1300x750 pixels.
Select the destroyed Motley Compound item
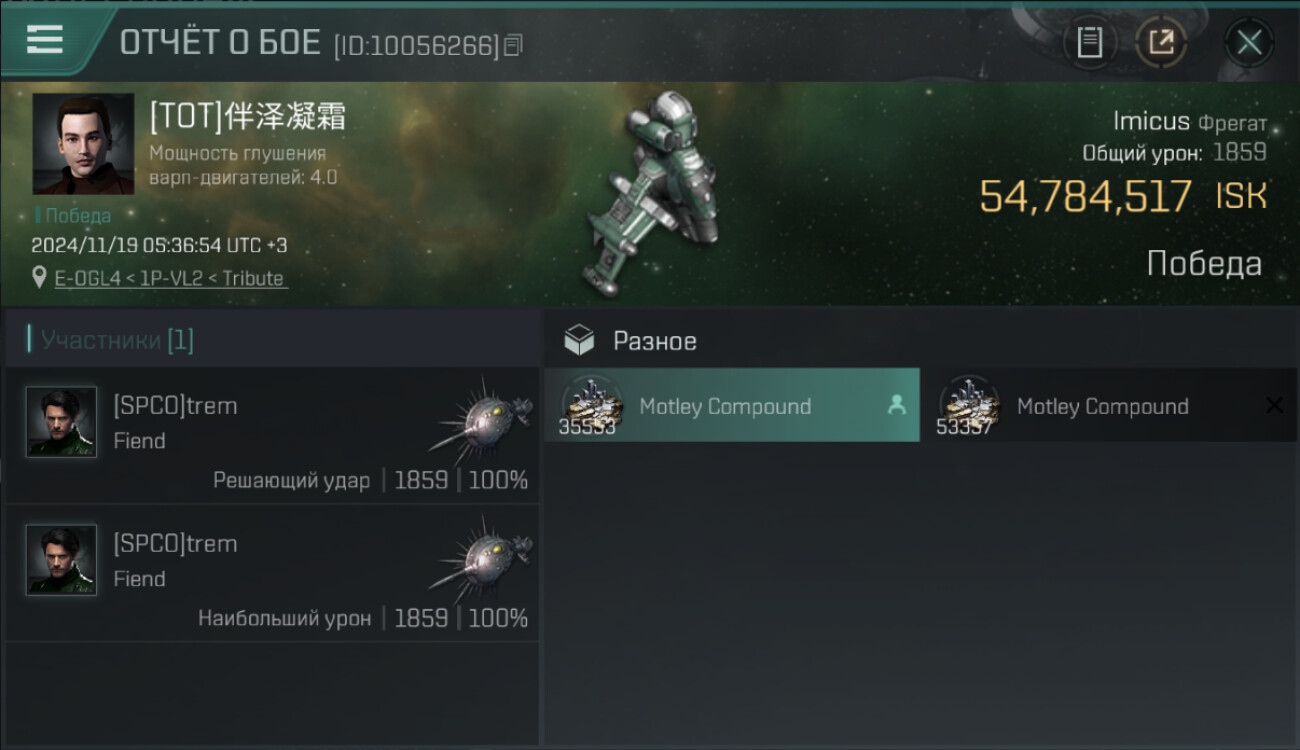1109,405
